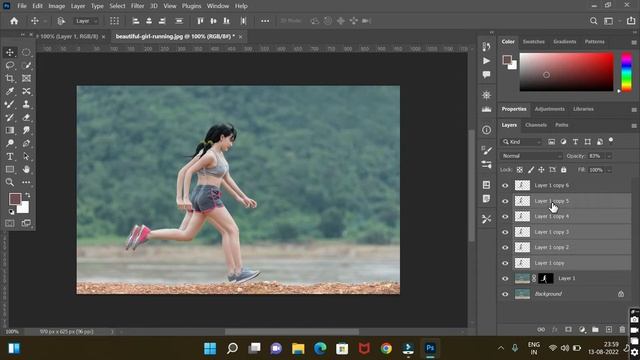Open the Color panel menu

(x=634, y=42)
